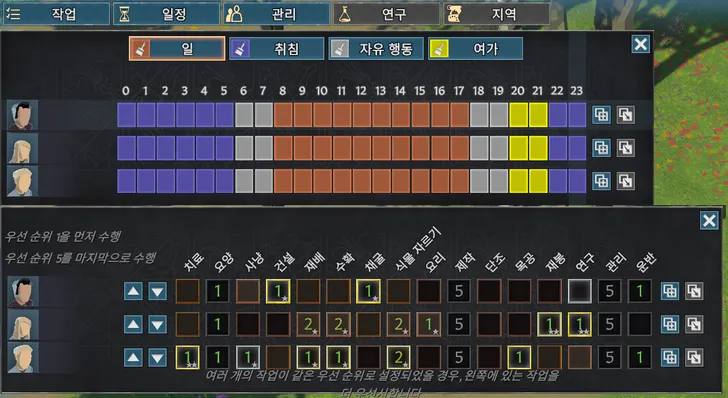Screen dimensions: 728x398
Task: Toggle 연구 priority for long-haired blonde settler
Action: click(x=580, y=324)
